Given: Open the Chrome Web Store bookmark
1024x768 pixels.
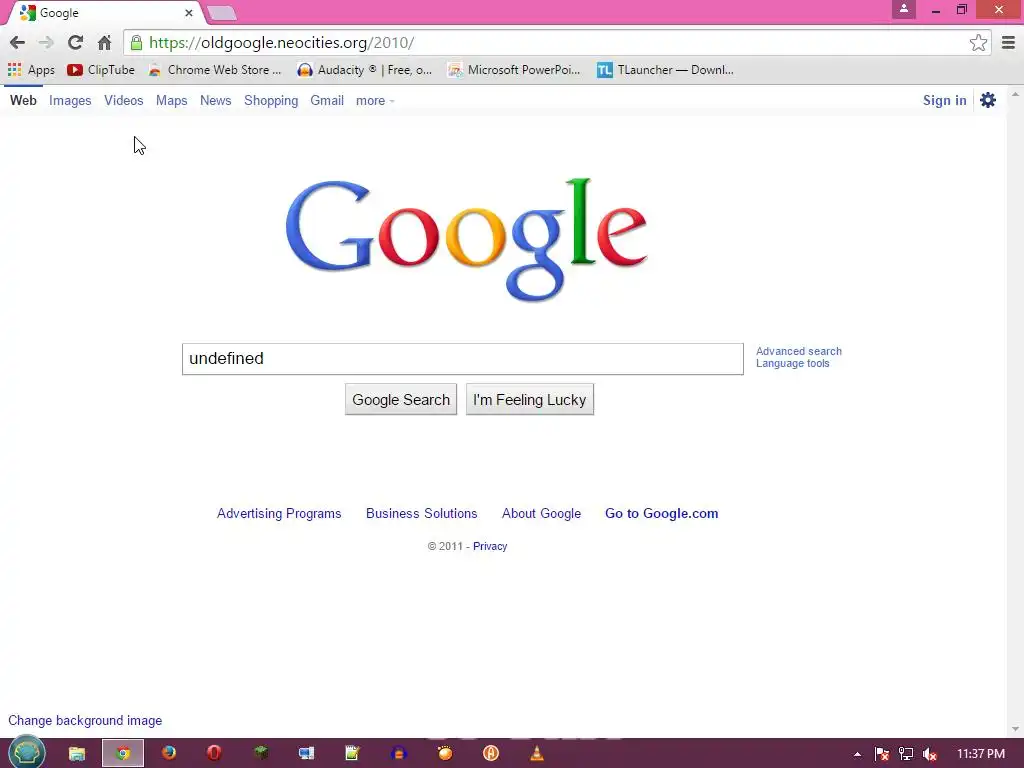Looking at the screenshot, I should 216,70.
